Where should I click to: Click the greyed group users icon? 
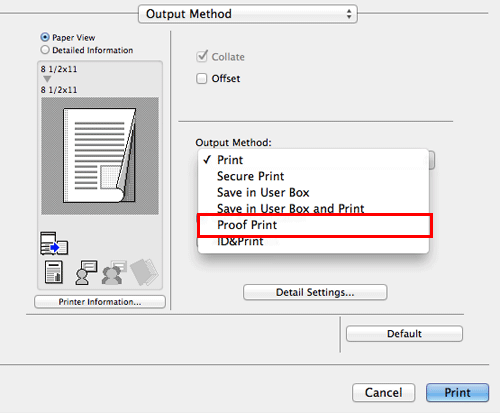pos(114,272)
